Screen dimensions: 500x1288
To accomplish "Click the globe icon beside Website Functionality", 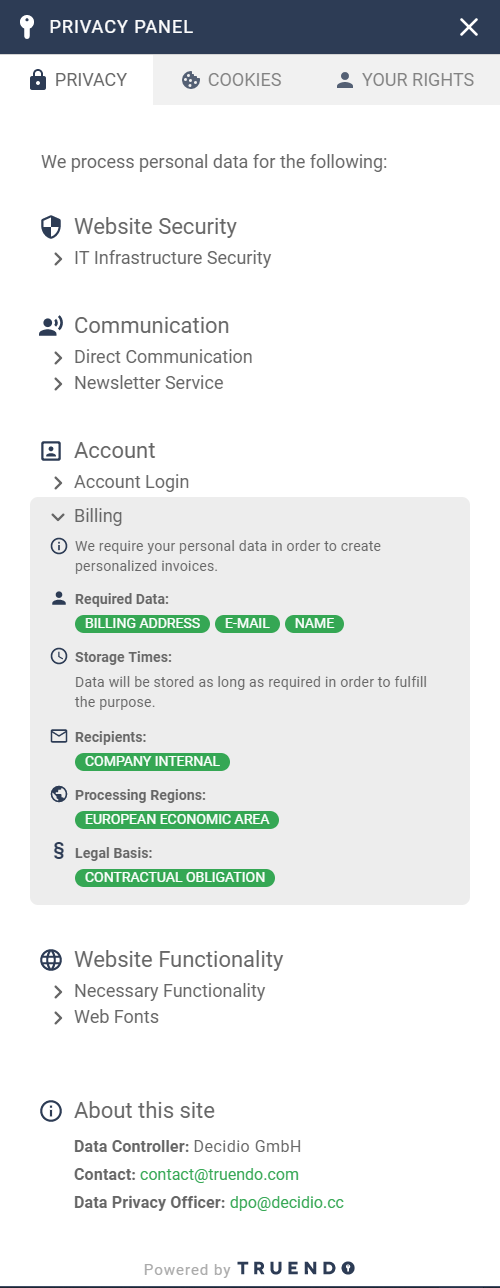I will 51,960.
